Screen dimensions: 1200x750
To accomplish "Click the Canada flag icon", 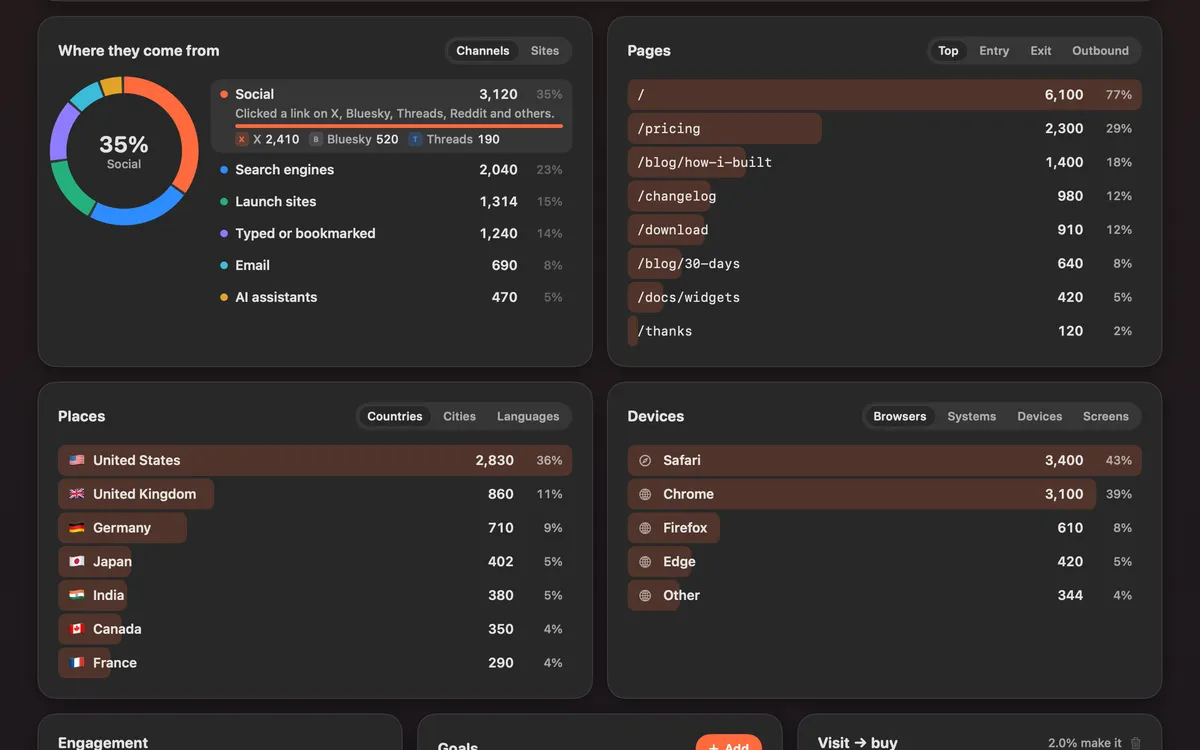I will pyautogui.click(x=77, y=630).
